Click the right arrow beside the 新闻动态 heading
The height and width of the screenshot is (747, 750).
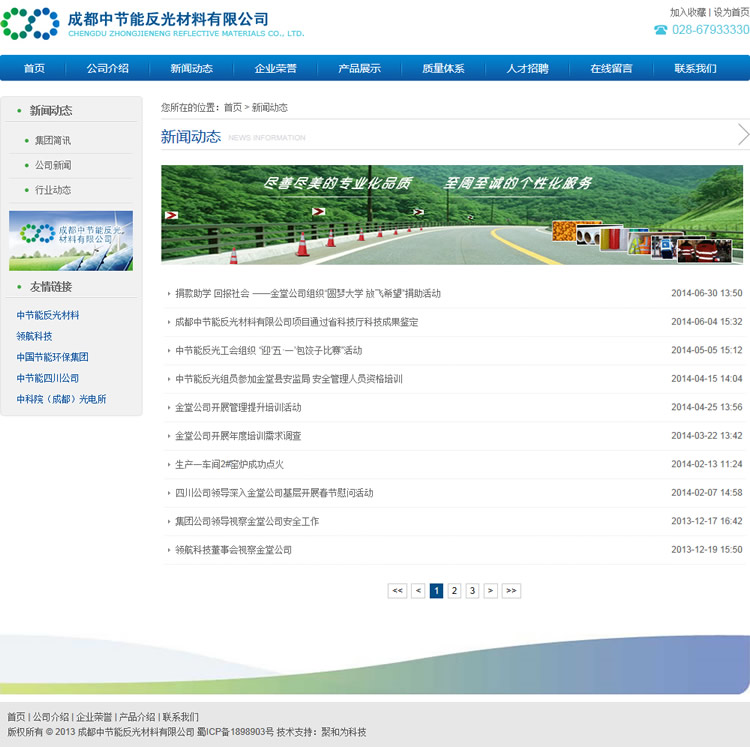point(743,135)
